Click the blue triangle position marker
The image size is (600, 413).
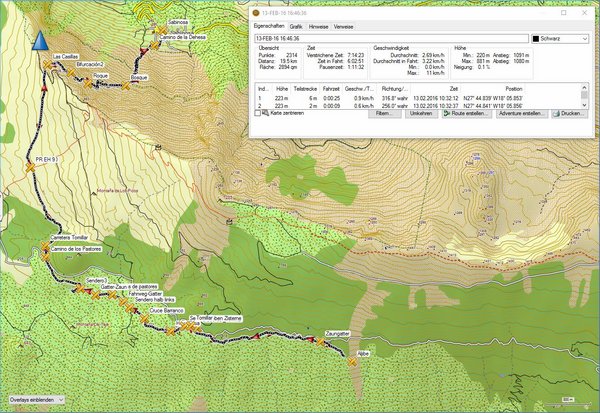(x=41, y=41)
